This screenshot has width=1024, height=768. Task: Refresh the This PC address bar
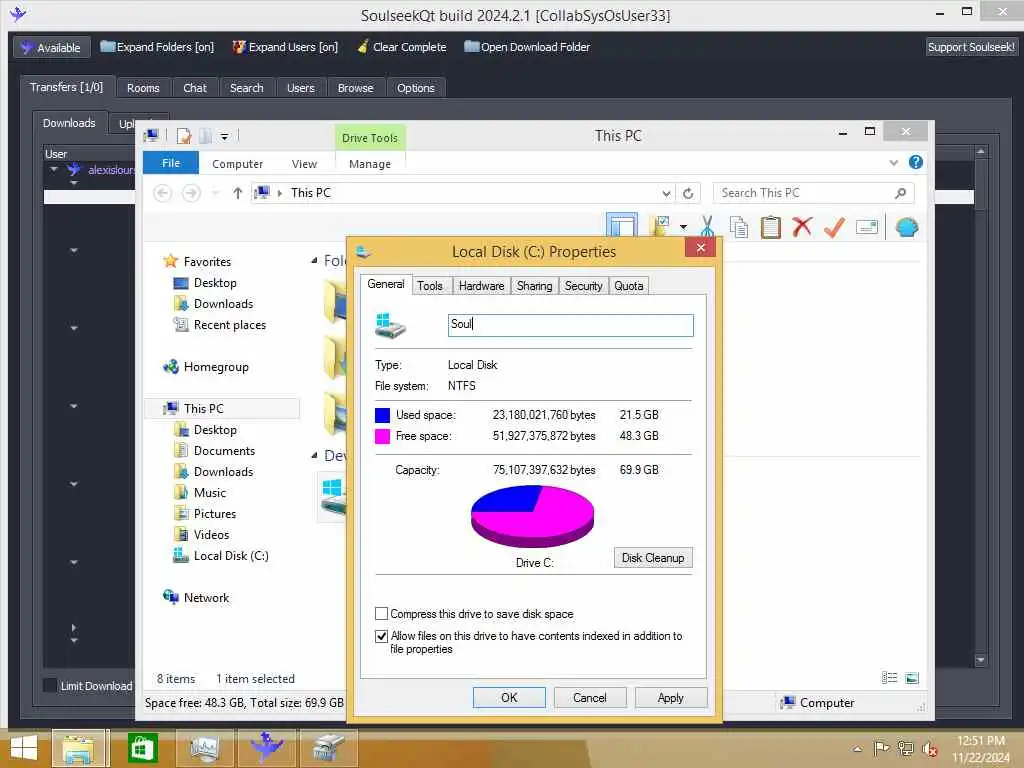(688, 193)
